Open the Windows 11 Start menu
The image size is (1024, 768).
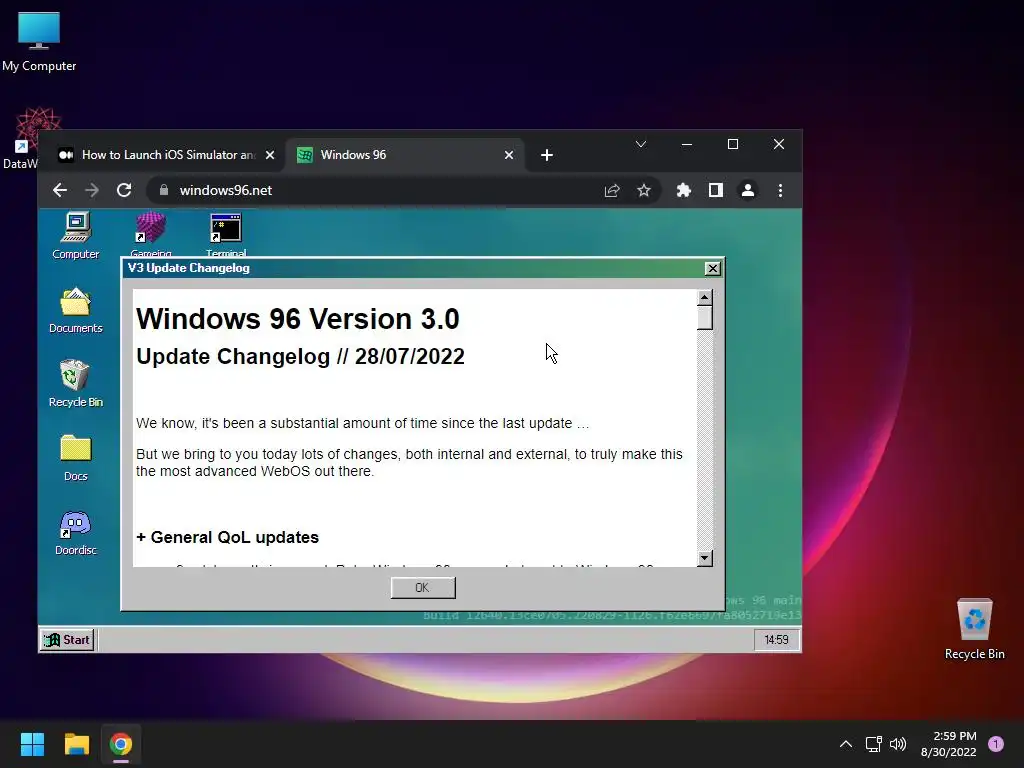coord(32,744)
